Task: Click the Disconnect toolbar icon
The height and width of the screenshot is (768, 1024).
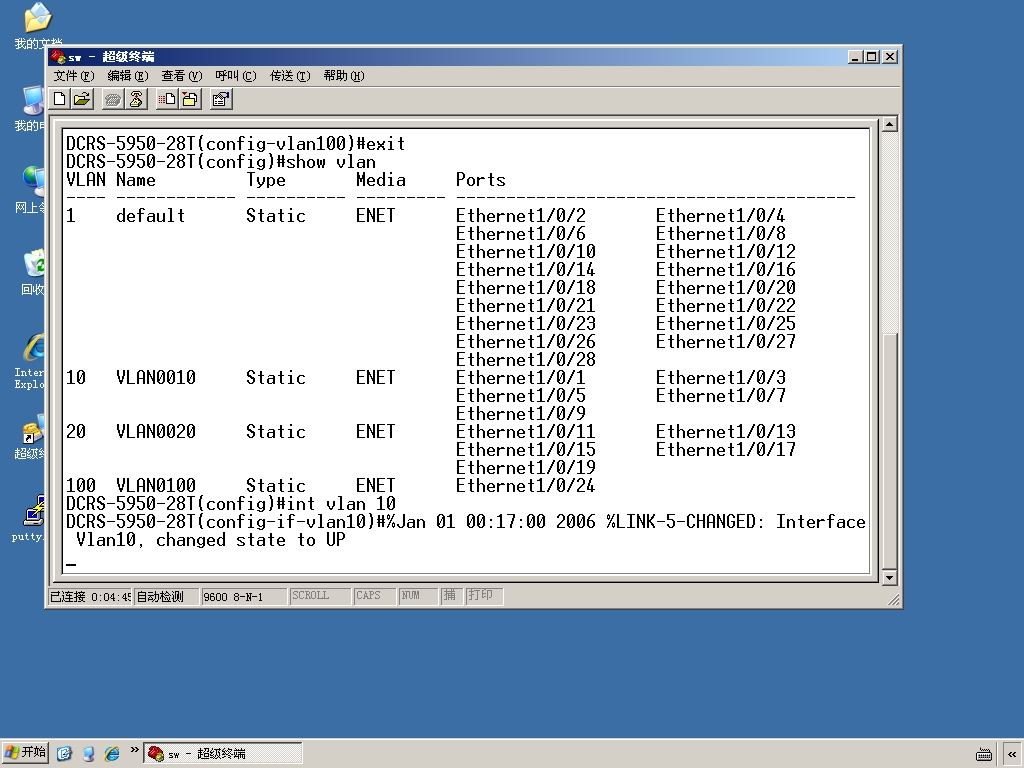Action: pos(136,99)
